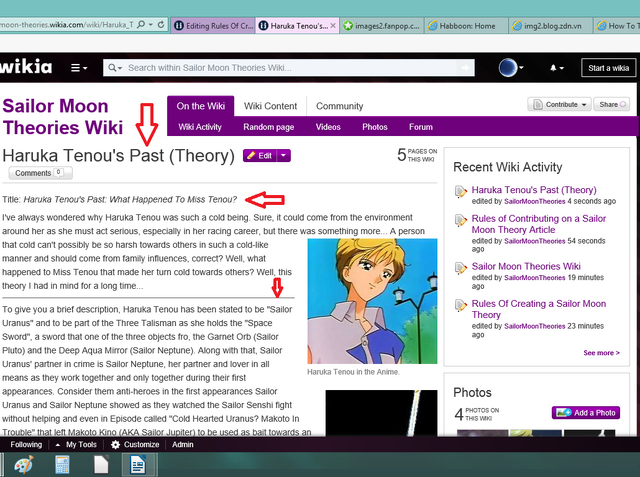Open Wiki Activity in the purple navigation bar

coord(200,127)
